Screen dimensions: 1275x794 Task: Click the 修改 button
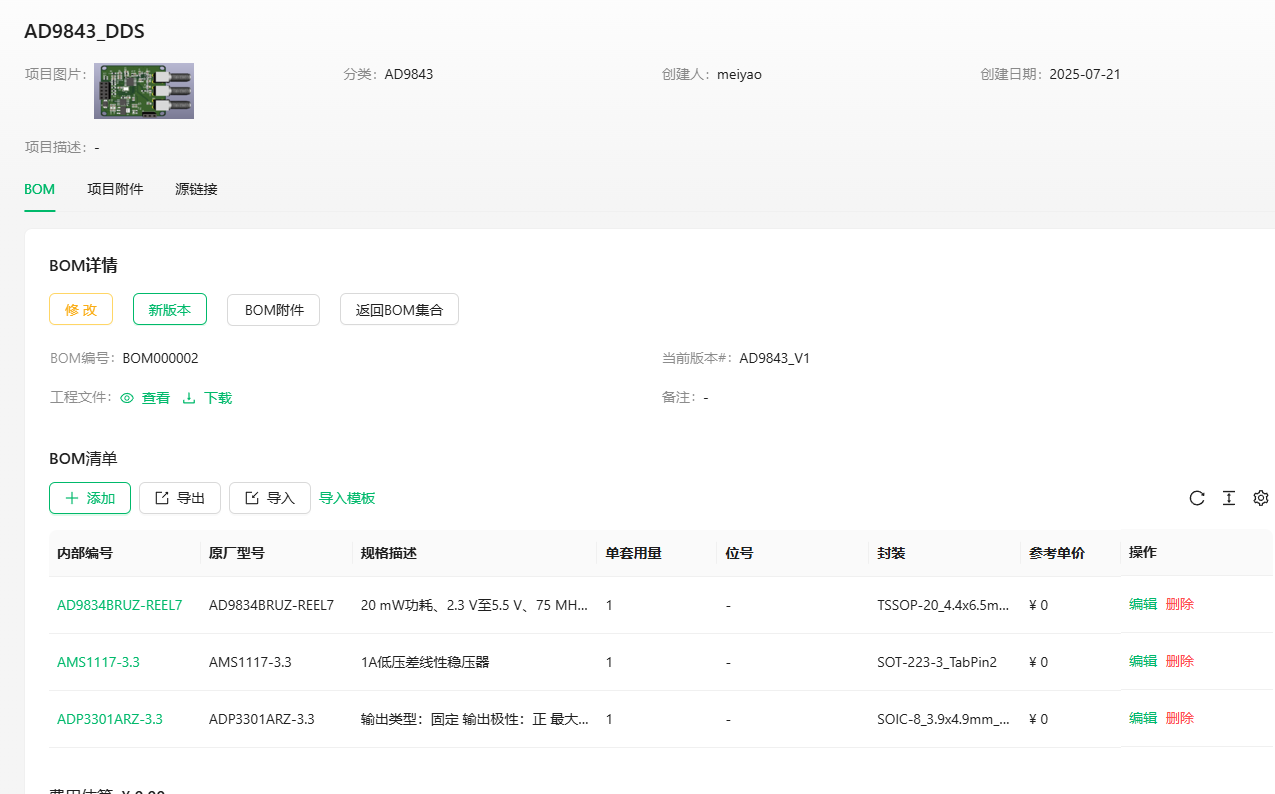click(x=81, y=309)
